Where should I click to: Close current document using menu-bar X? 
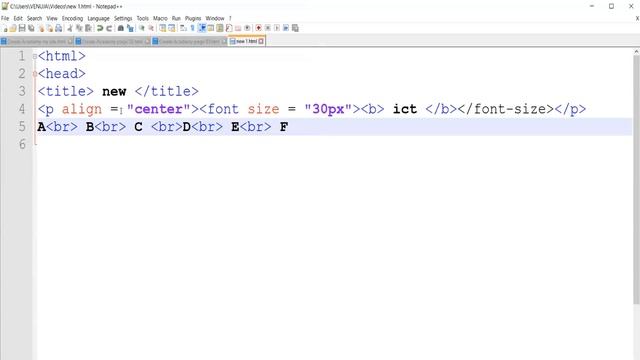[637, 18]
